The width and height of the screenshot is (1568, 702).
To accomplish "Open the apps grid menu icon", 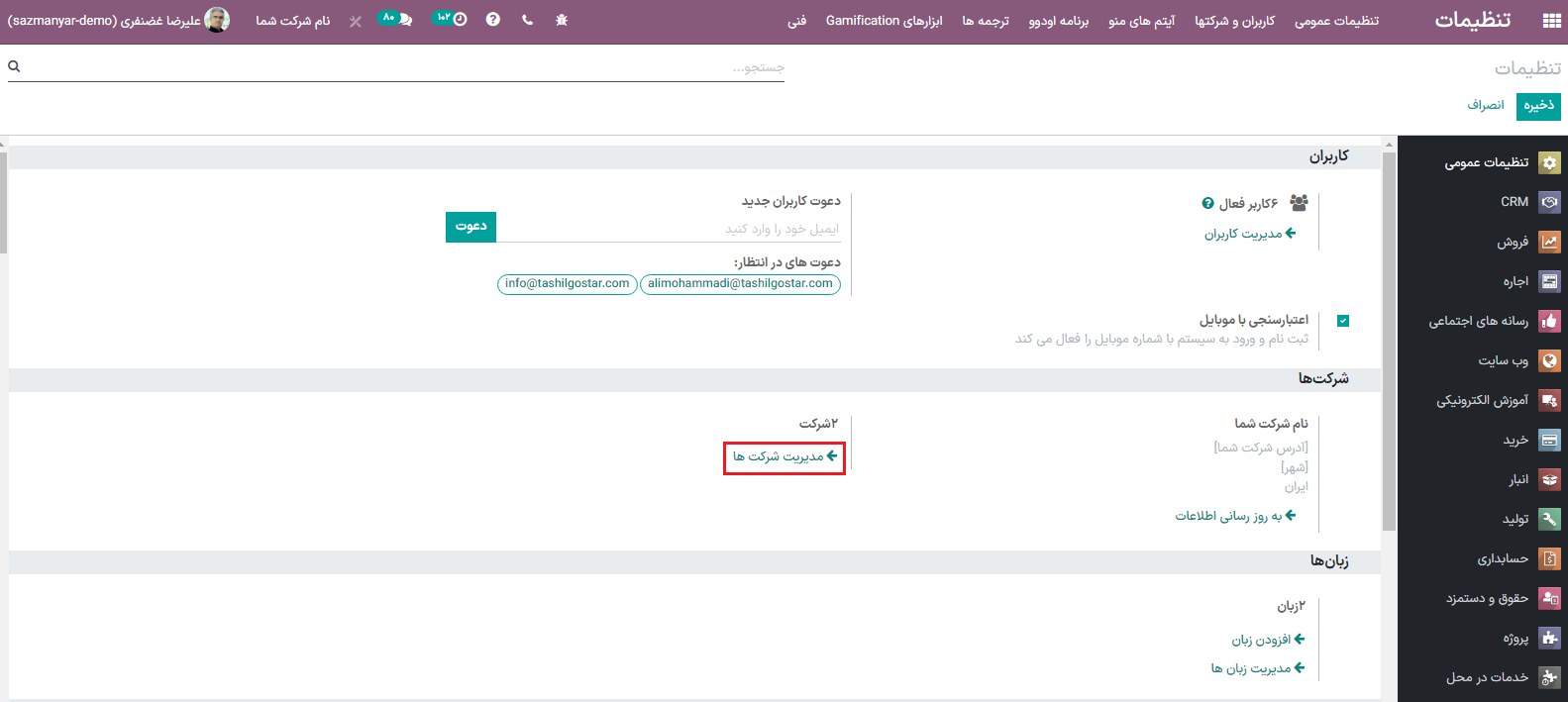I will tap(1551, 21).
